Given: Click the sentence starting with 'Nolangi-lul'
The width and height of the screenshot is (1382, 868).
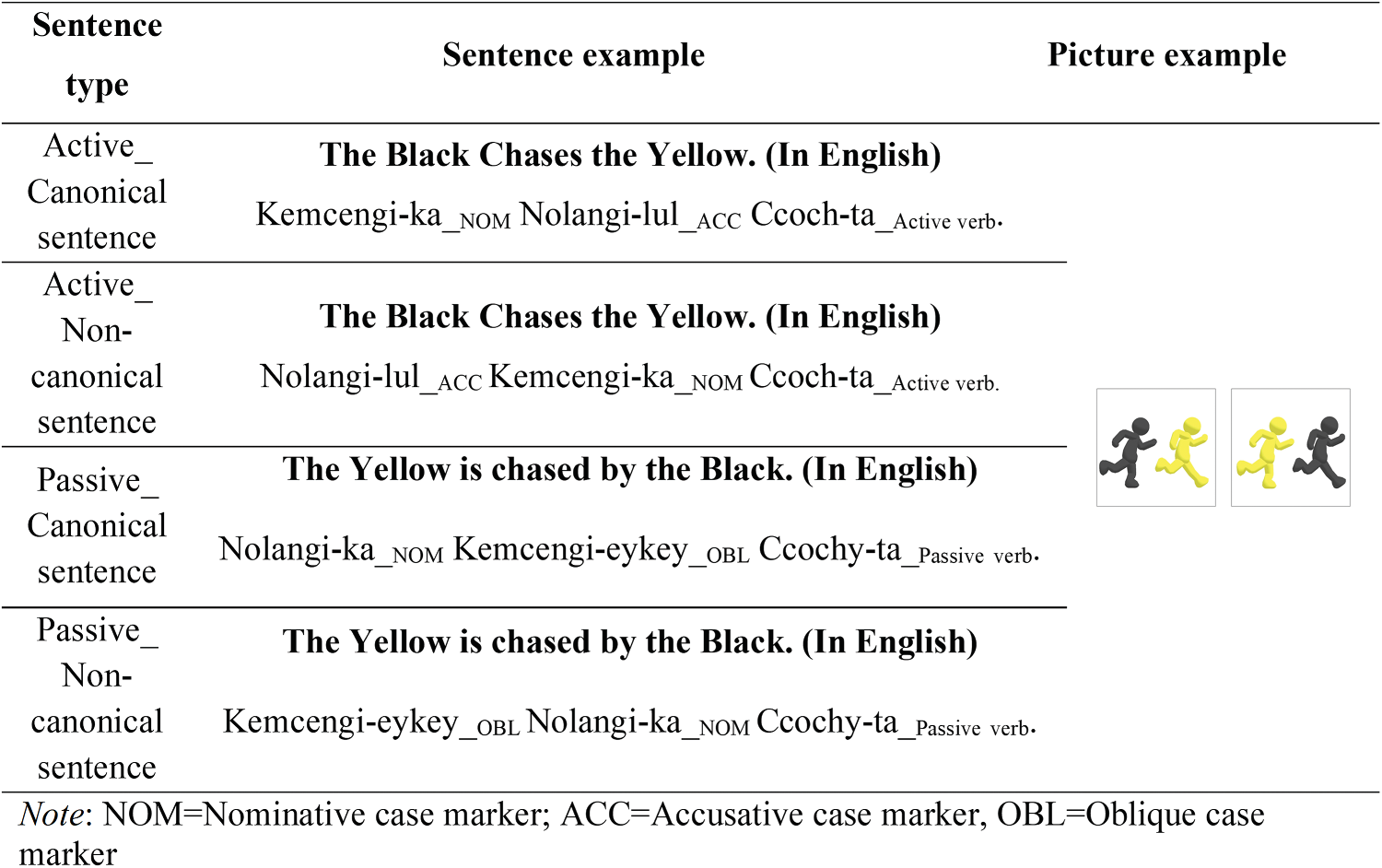Looking at the screenshot, I should tap(629, 377).
